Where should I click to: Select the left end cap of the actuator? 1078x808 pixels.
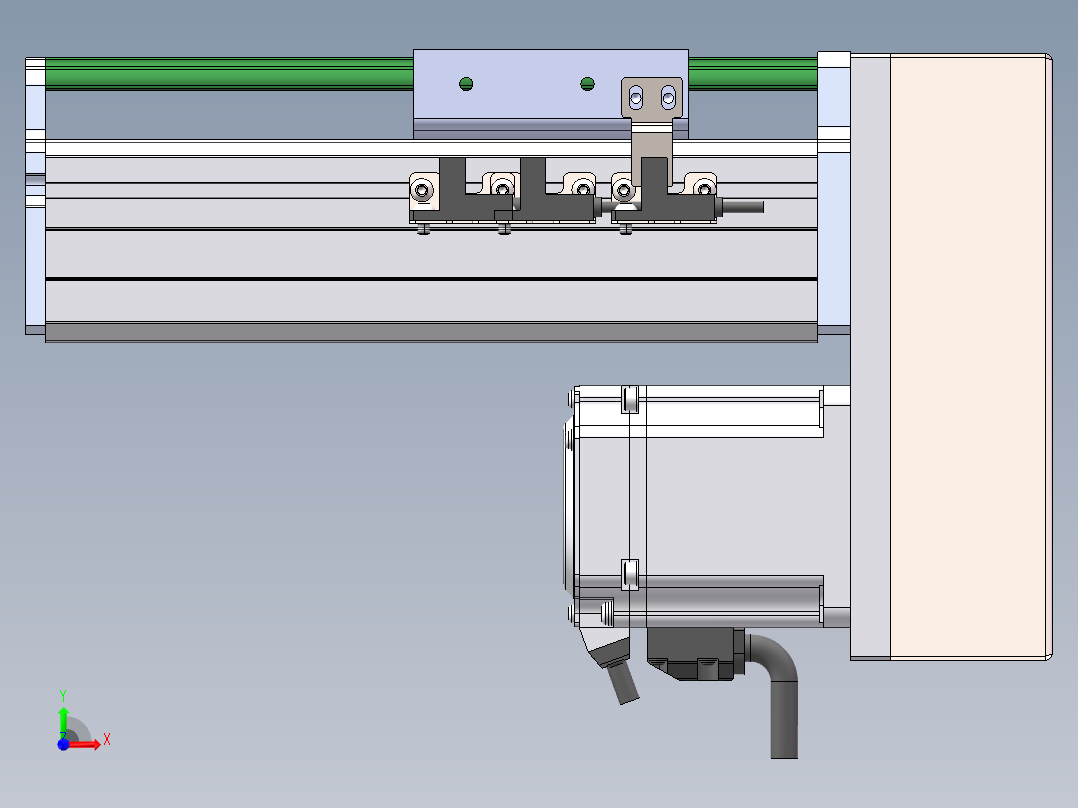click(35, 196)
